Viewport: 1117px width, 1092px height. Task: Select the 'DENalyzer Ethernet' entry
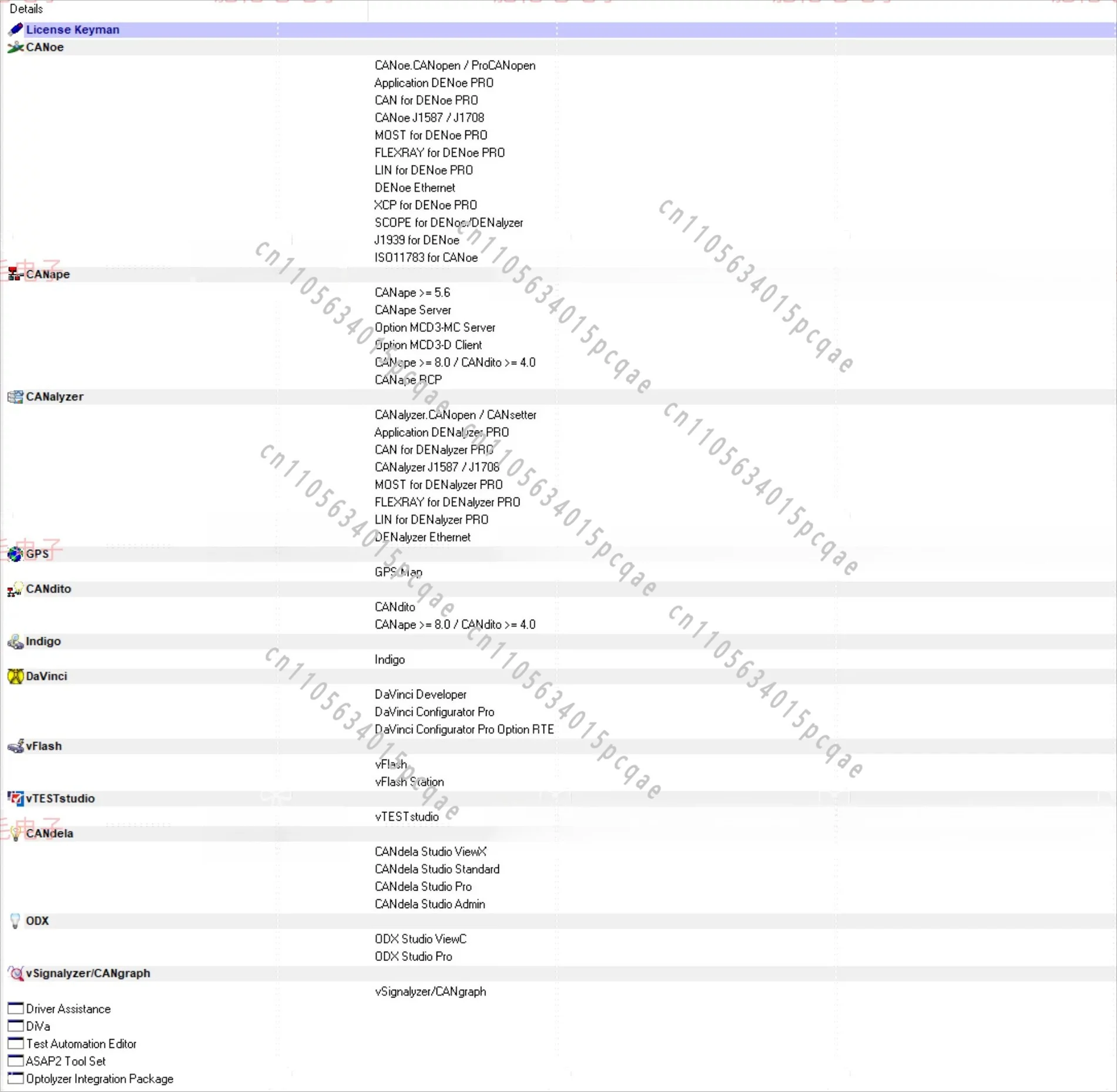pos(422,537)
